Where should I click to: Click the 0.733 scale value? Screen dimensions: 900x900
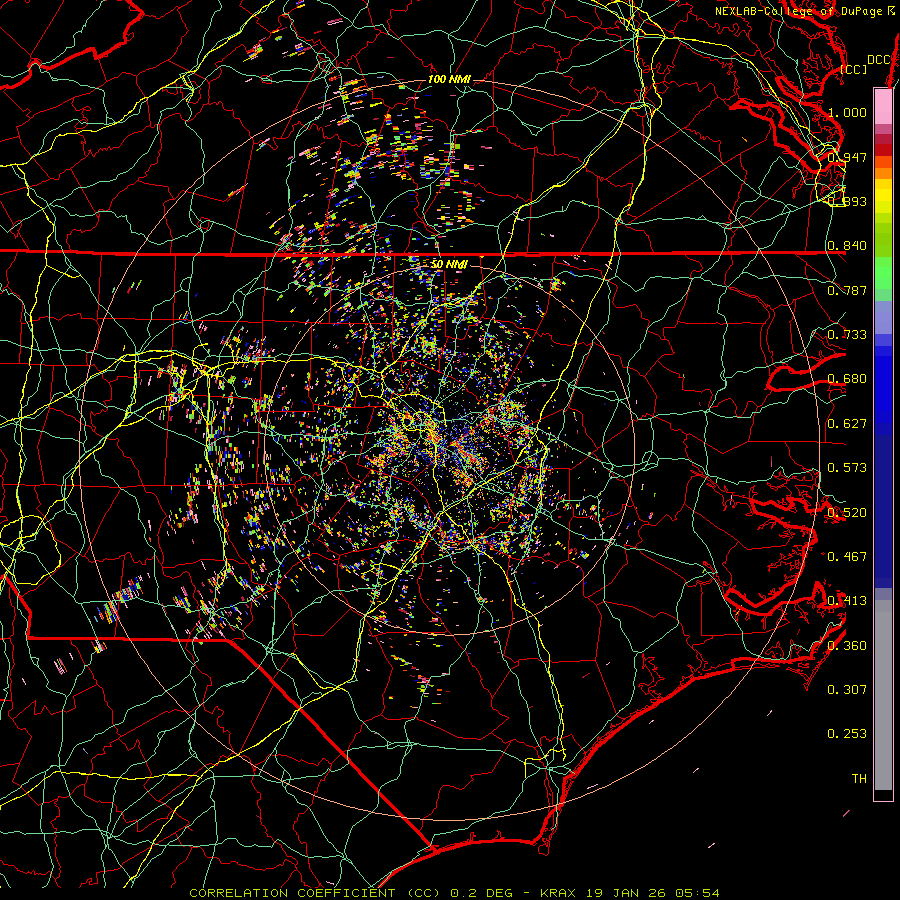[847, 335]
